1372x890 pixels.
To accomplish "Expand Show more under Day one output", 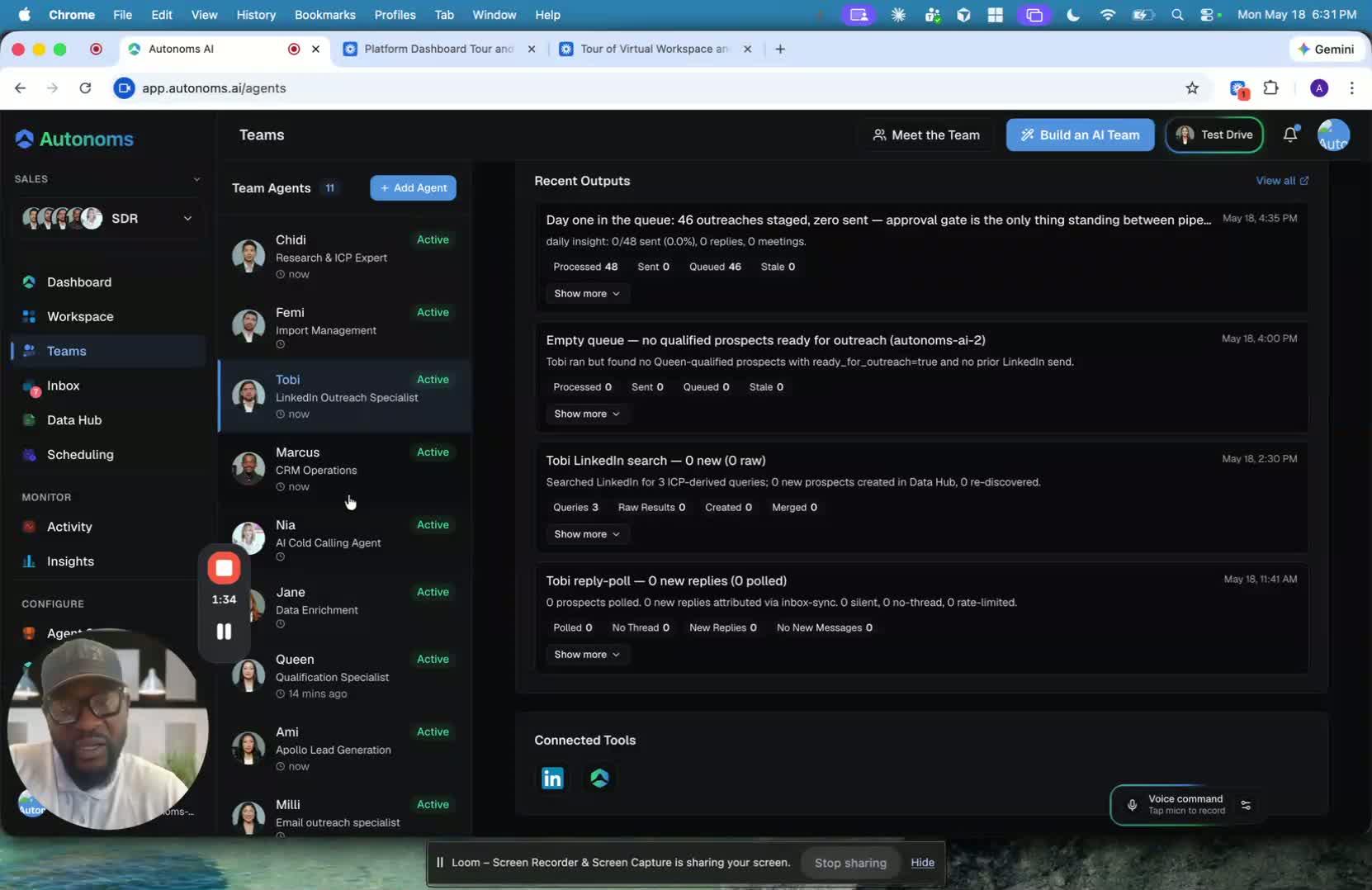I will click(587, 294).
